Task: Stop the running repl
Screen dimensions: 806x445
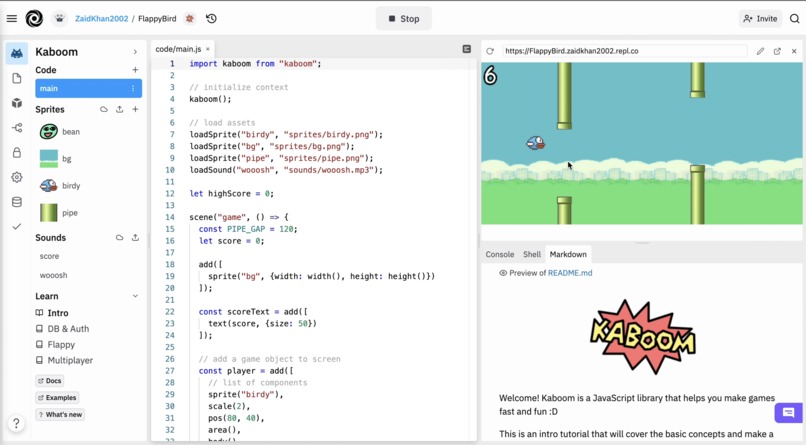Action: click(x=404, y=18)
